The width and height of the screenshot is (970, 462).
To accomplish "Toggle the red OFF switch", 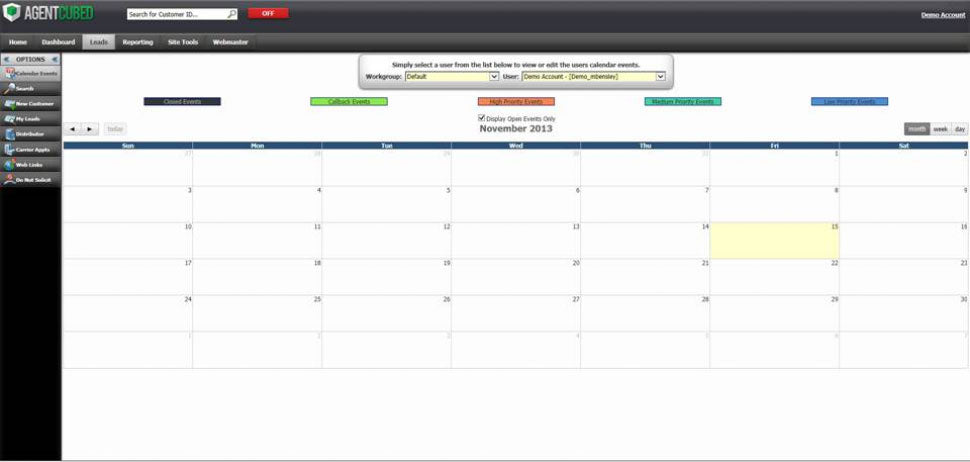I will [267, 14].
